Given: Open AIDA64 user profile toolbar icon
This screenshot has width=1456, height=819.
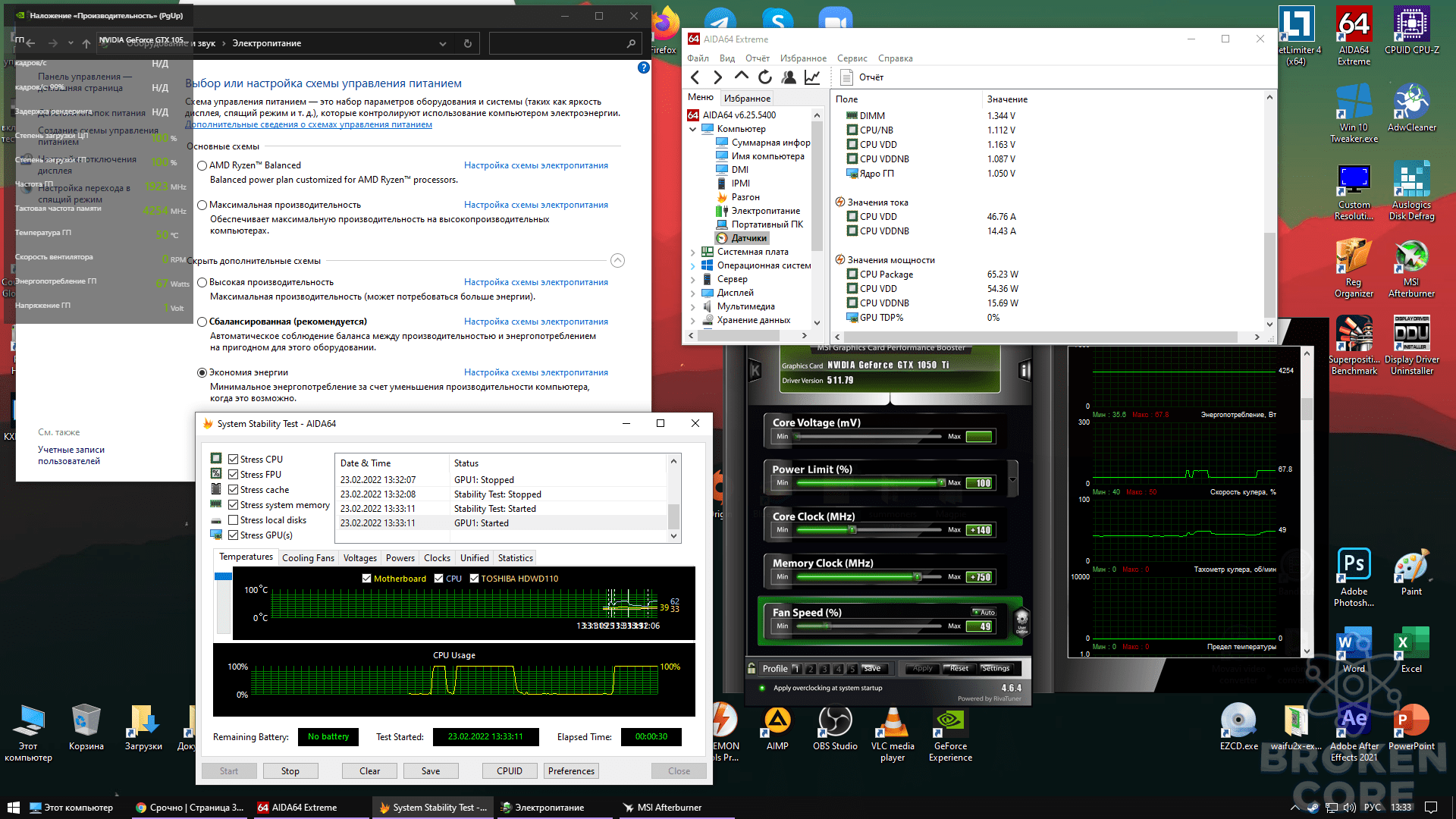Looking at the screenshot, I should 789,77.
